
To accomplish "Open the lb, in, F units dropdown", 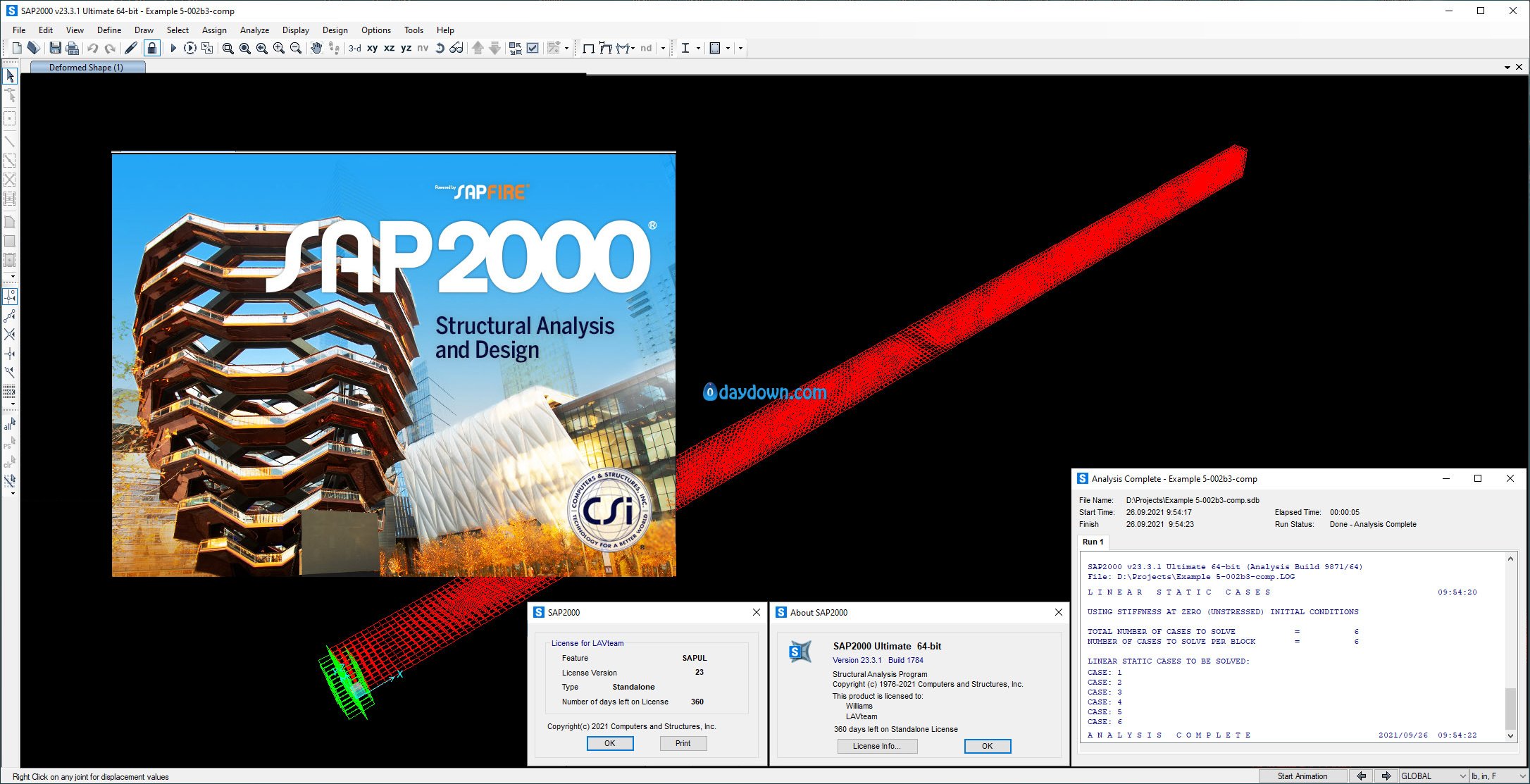I will [x=1498, y=776].
